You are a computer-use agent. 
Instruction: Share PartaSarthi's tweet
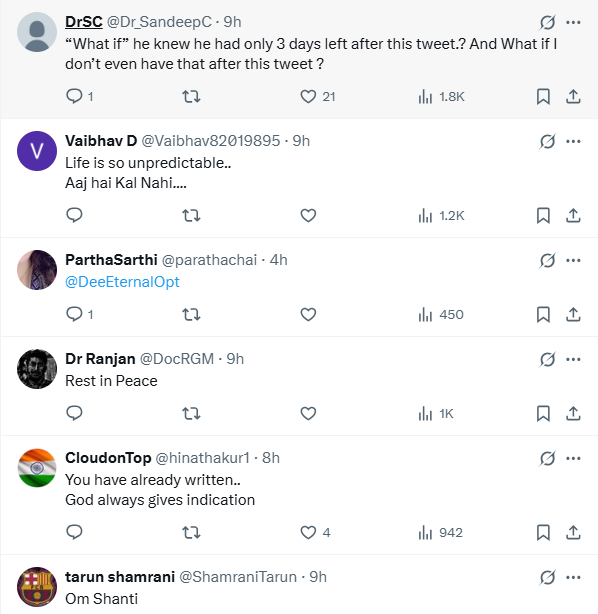click(573, 314)
